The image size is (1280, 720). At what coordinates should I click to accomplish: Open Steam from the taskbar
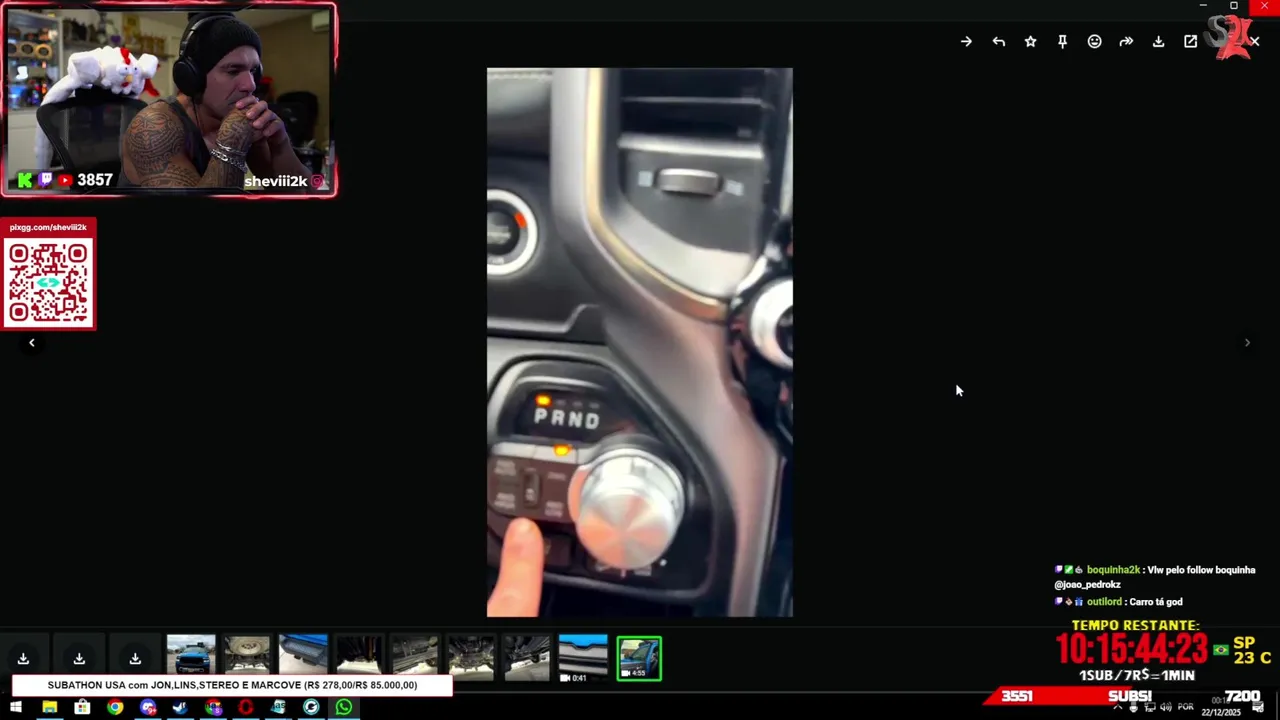tap(180, 708)
